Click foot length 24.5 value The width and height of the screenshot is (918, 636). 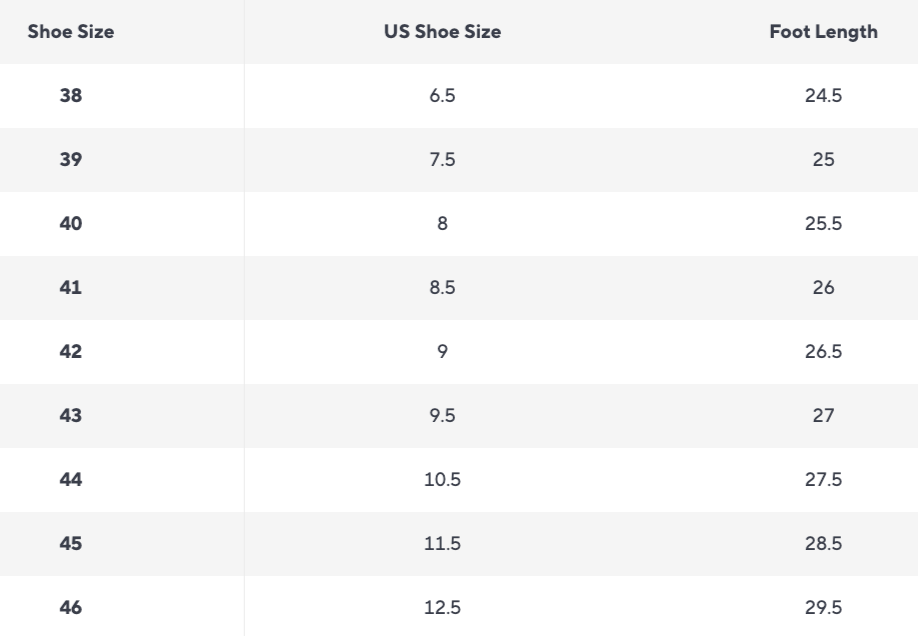[x=823, y=96]
